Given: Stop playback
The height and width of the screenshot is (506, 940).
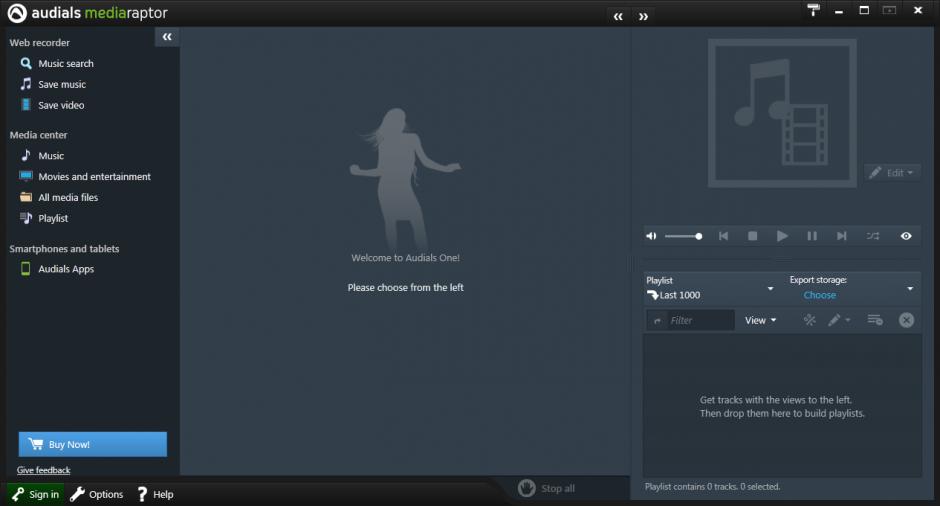Looking at the screenshot, I should pos(752,236).
